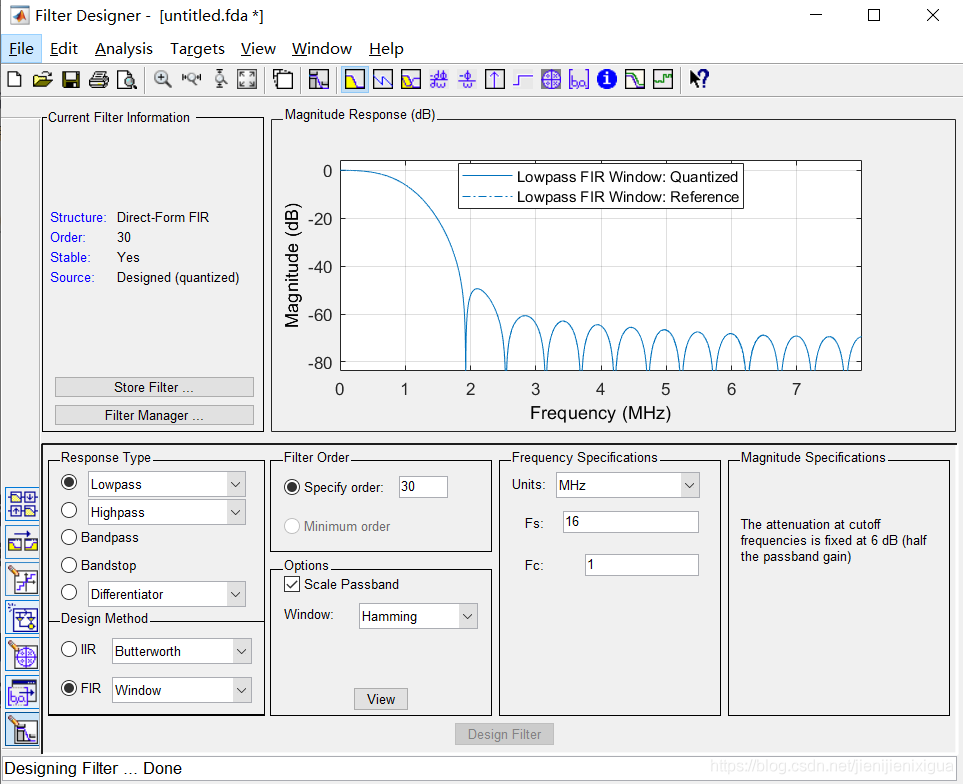Screen dimensions: 963x784
Task: Select the Specify order radio button
Action: coord(292,487)
